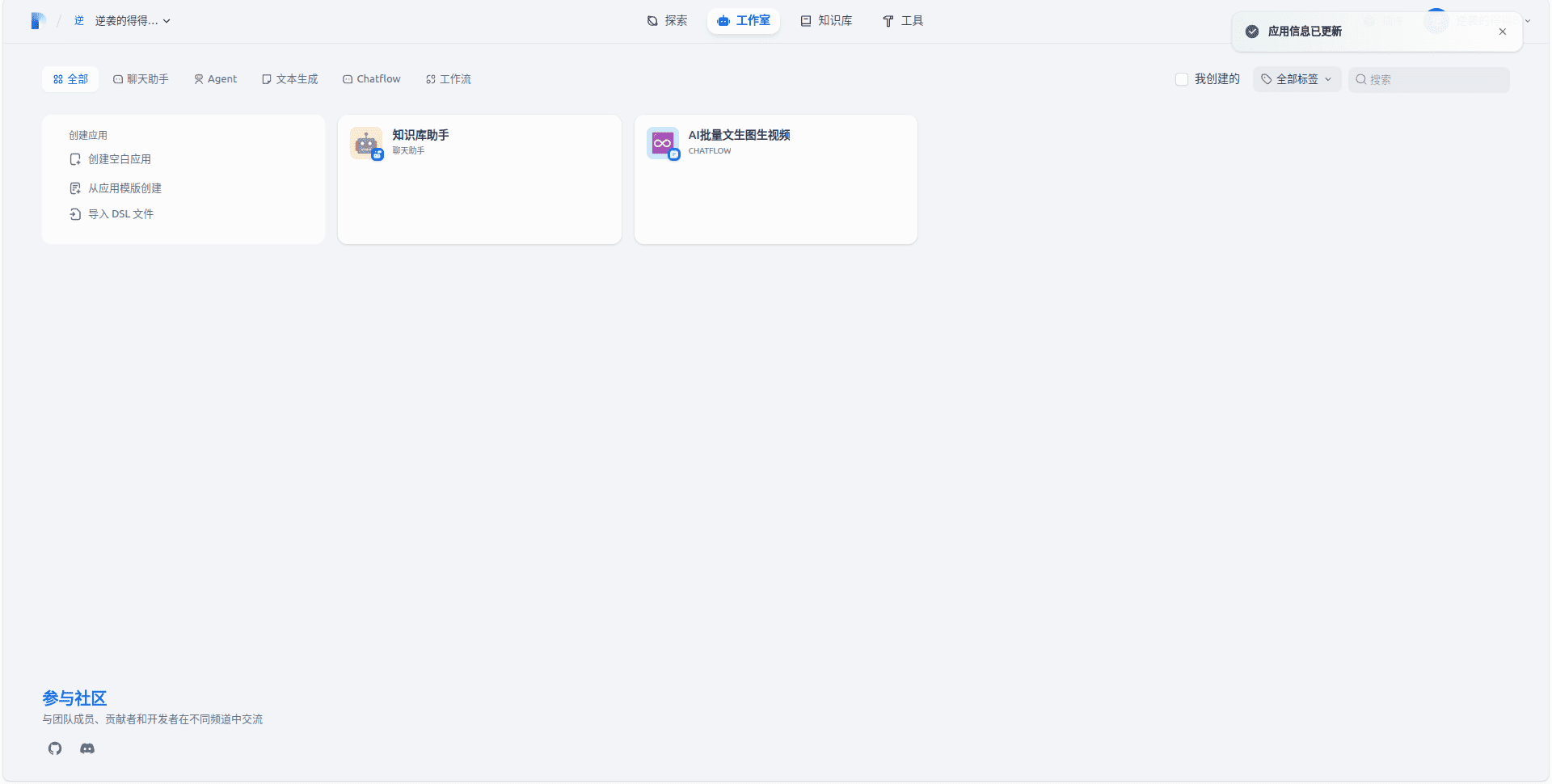Open the 知识库 navigation tab
Image resolution: width=1552 pixels, height=784 pixels.
pyautogui.click(x=826, y=21)
